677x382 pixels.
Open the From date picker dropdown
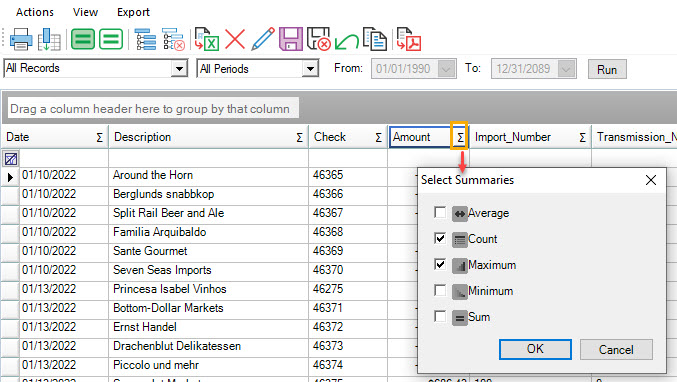[446, 69]
